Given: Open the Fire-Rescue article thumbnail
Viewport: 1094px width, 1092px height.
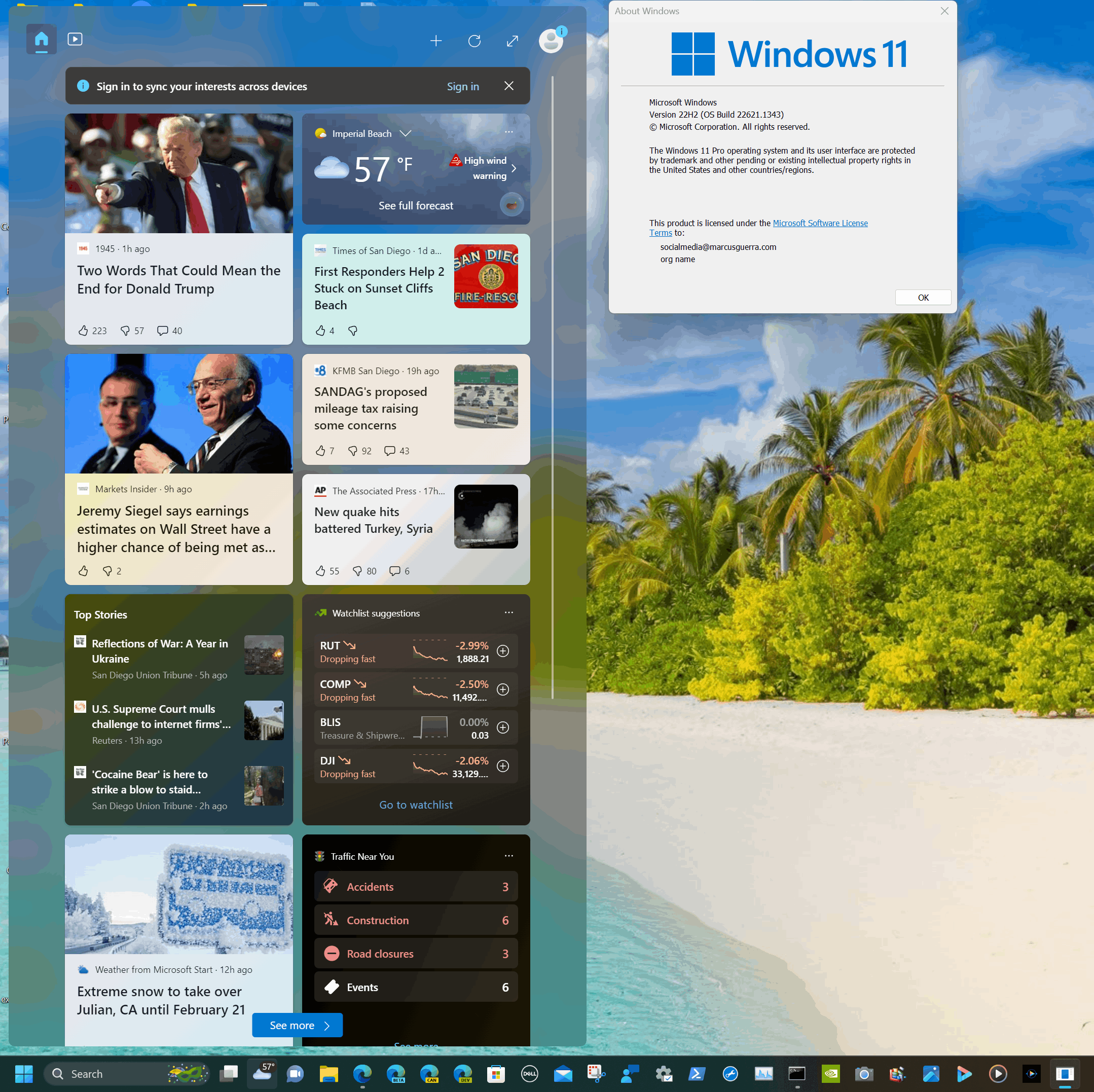Looking at the screenshot, I should click(486, 276).
